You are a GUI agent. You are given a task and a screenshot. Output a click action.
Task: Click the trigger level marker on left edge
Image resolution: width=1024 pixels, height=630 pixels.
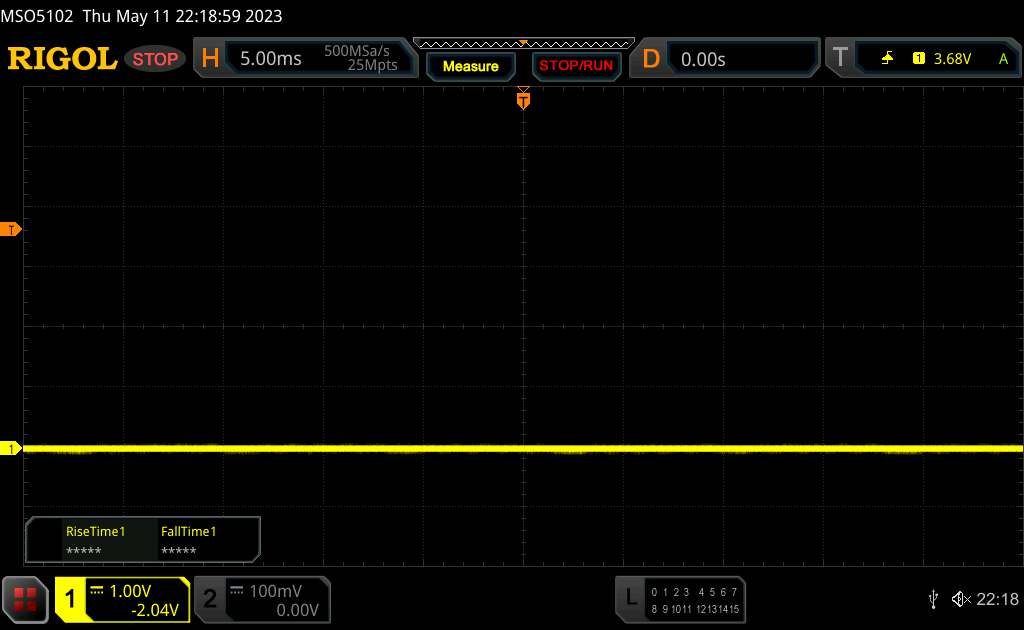10,229
